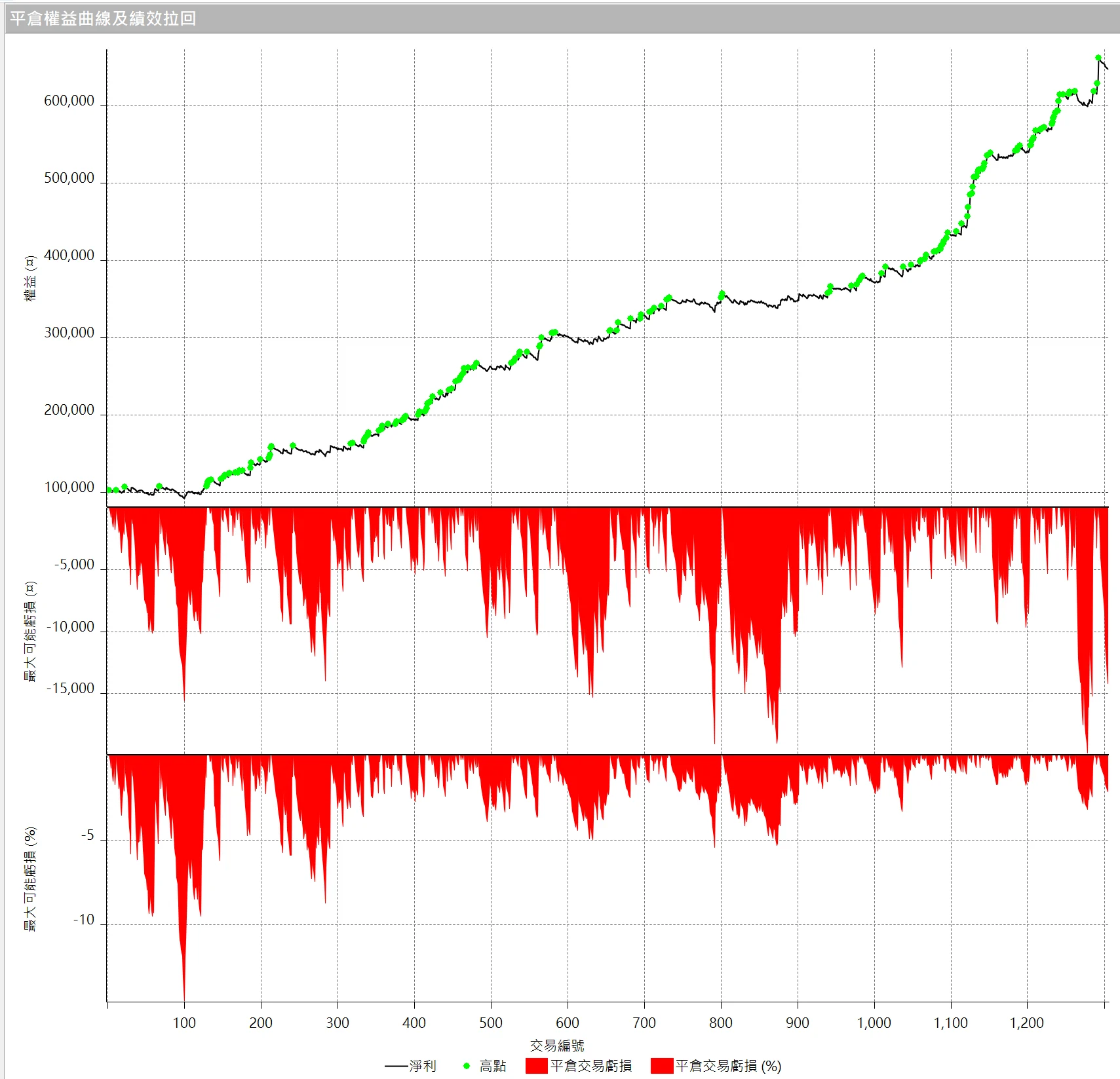Click the x-axis tick label 1,000
This screenshot has height=1079, width=1120.
(x=874, y=1023)
